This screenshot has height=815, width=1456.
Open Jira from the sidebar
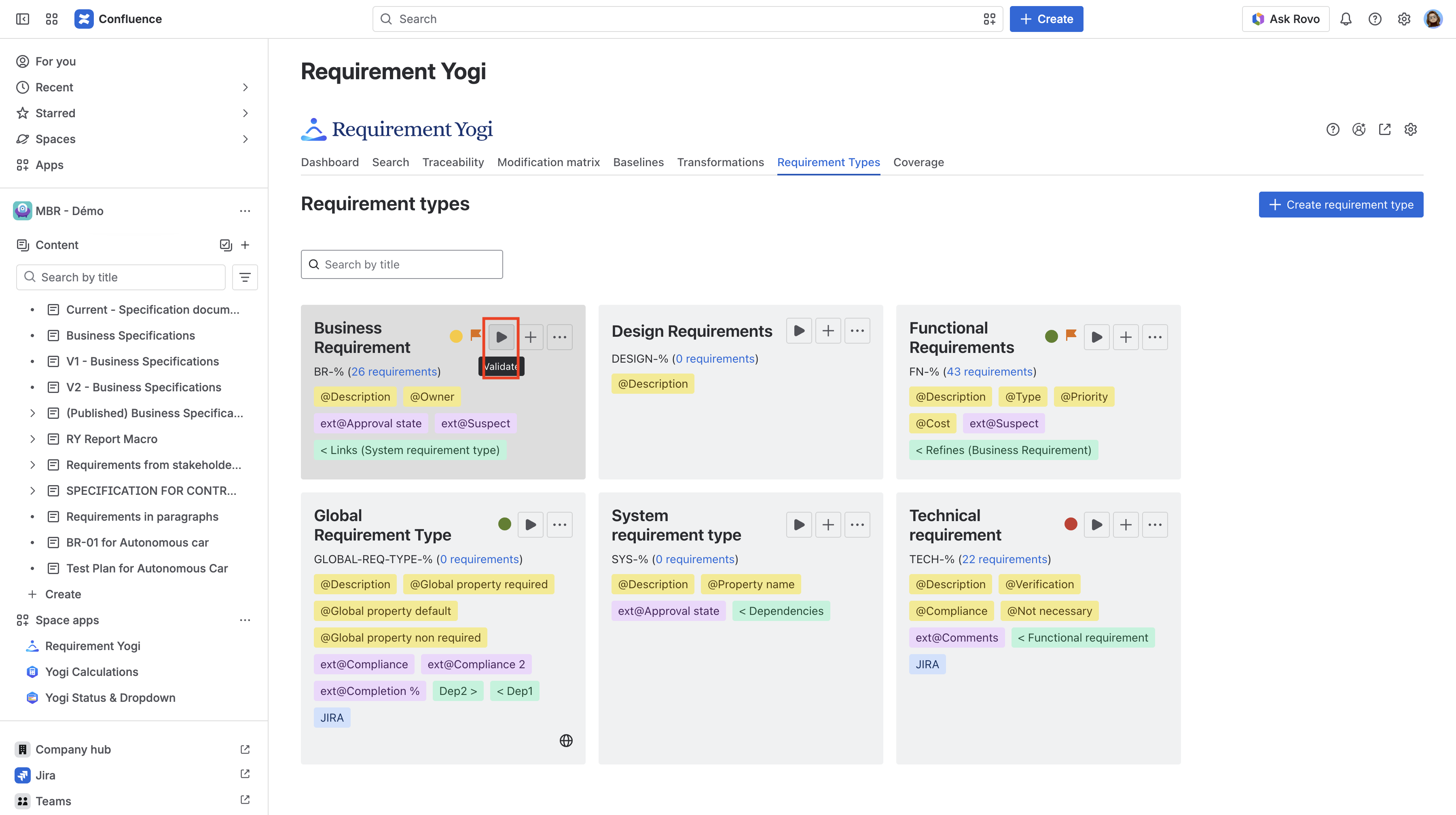point(44,775)
